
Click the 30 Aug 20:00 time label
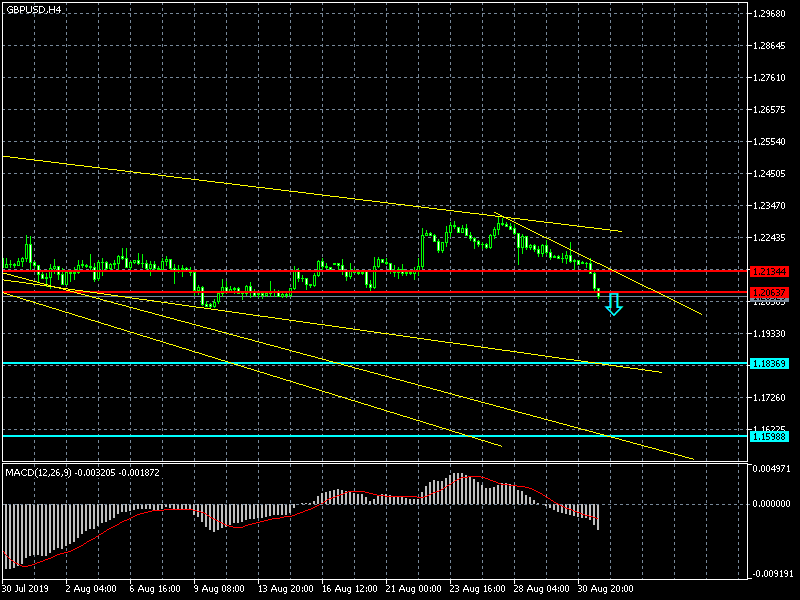click(x=605, y=588)
